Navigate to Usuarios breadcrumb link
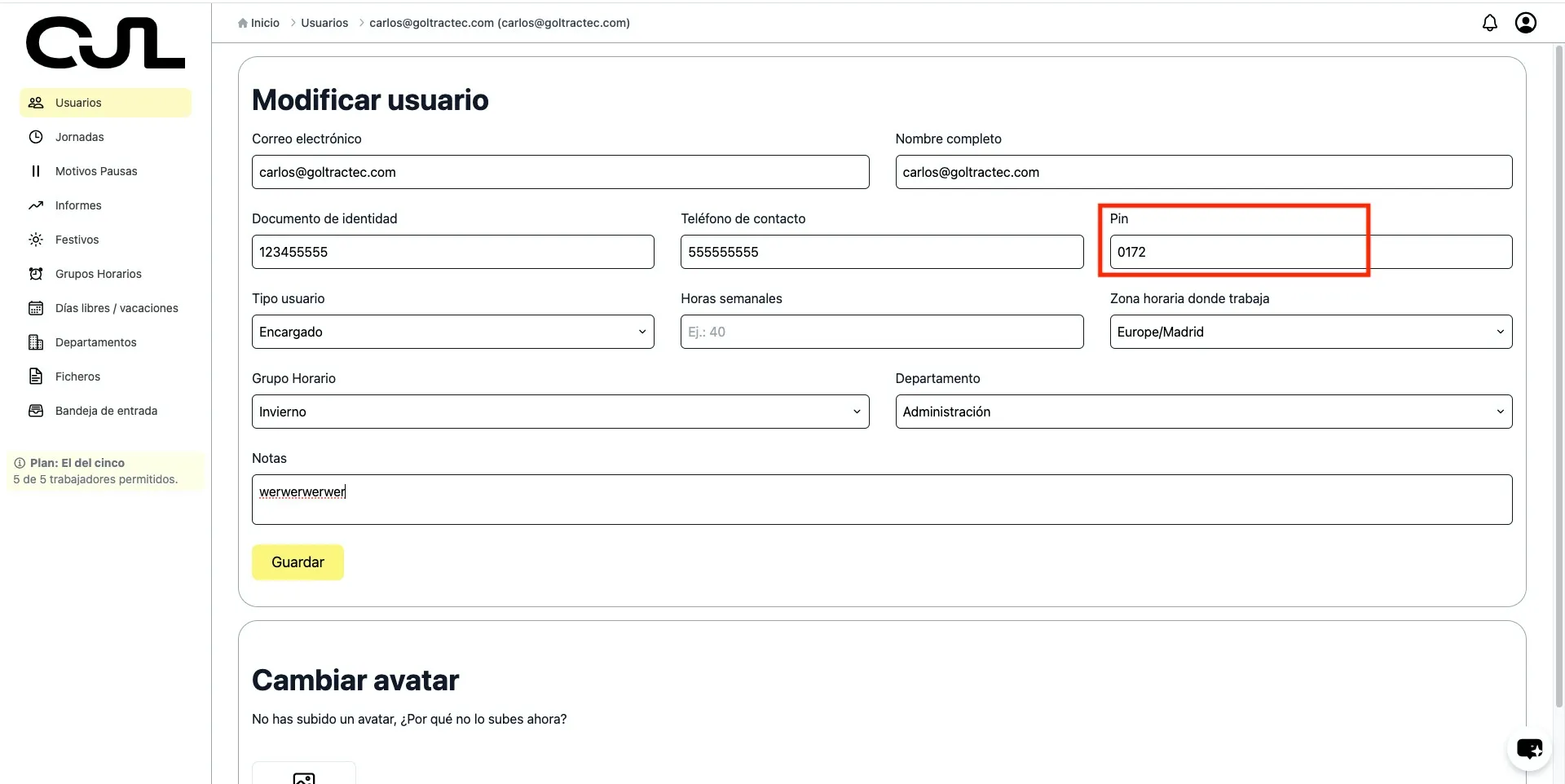The image size is (1565, 784). click(324, 23)
